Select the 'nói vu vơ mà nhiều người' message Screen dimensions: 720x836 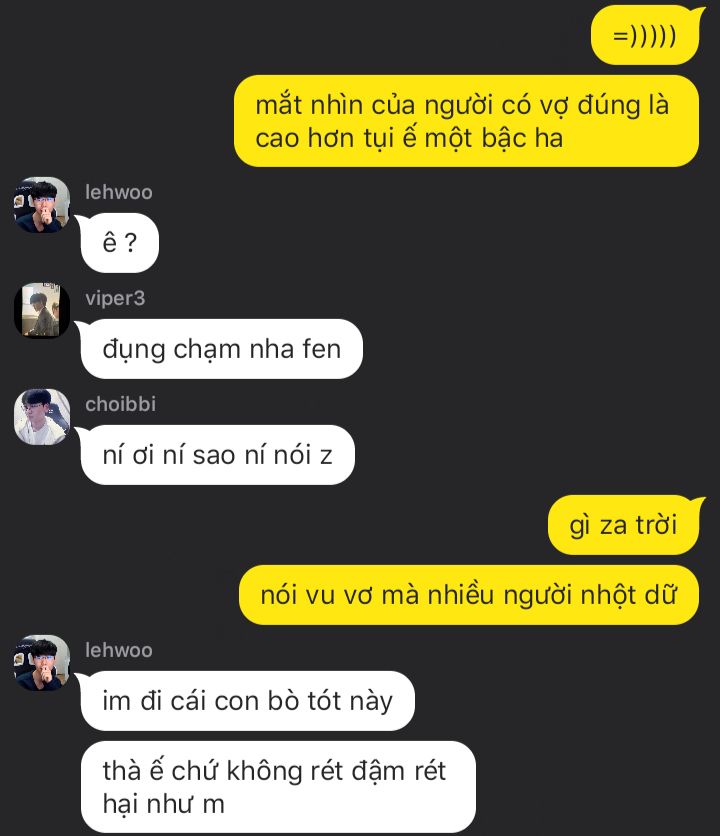468,595
